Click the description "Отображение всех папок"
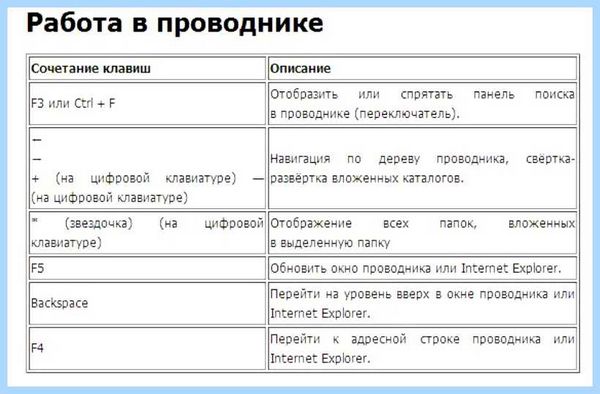Screen dimensions: 600x394 click(422, 233)
